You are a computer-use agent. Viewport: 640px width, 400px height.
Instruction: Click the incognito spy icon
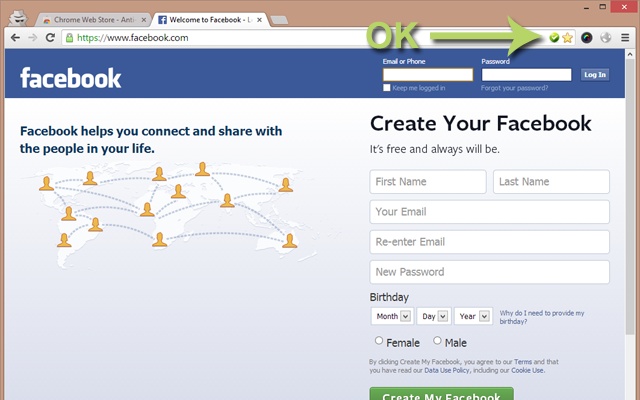(x=18, y=18)
